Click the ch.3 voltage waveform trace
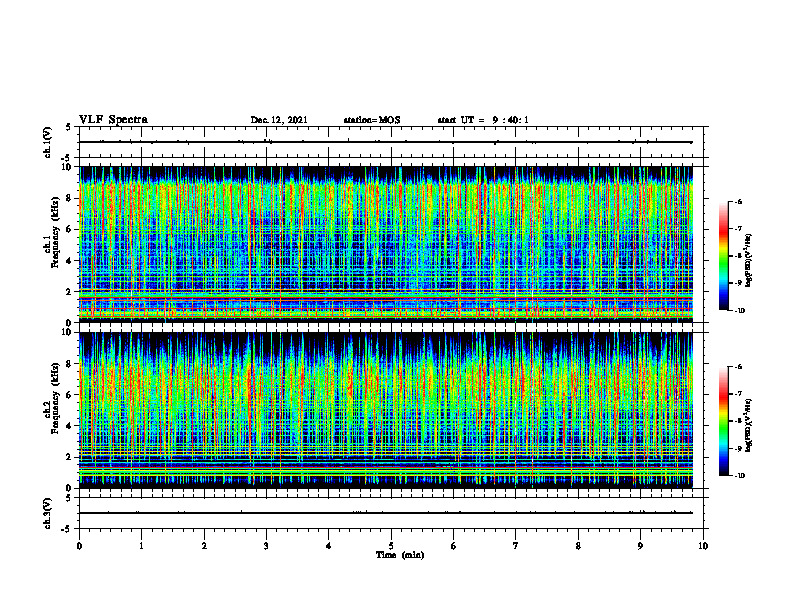 pos(386,513)
